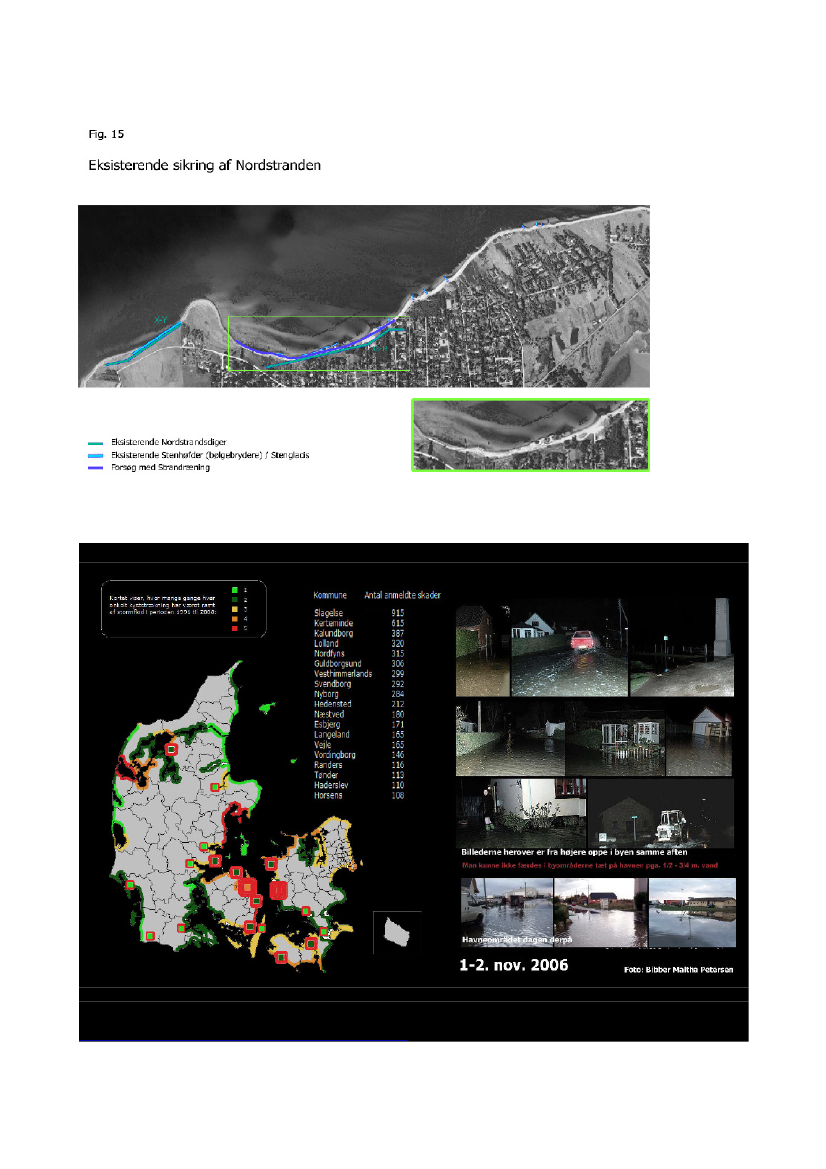Click the 1-2. nov. 2006 date text
The image size is (826, 1169).
513,966
